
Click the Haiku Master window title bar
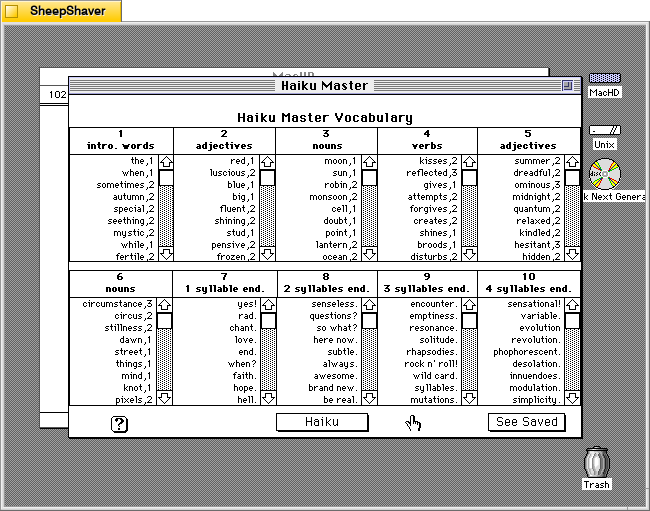[325, 86]
